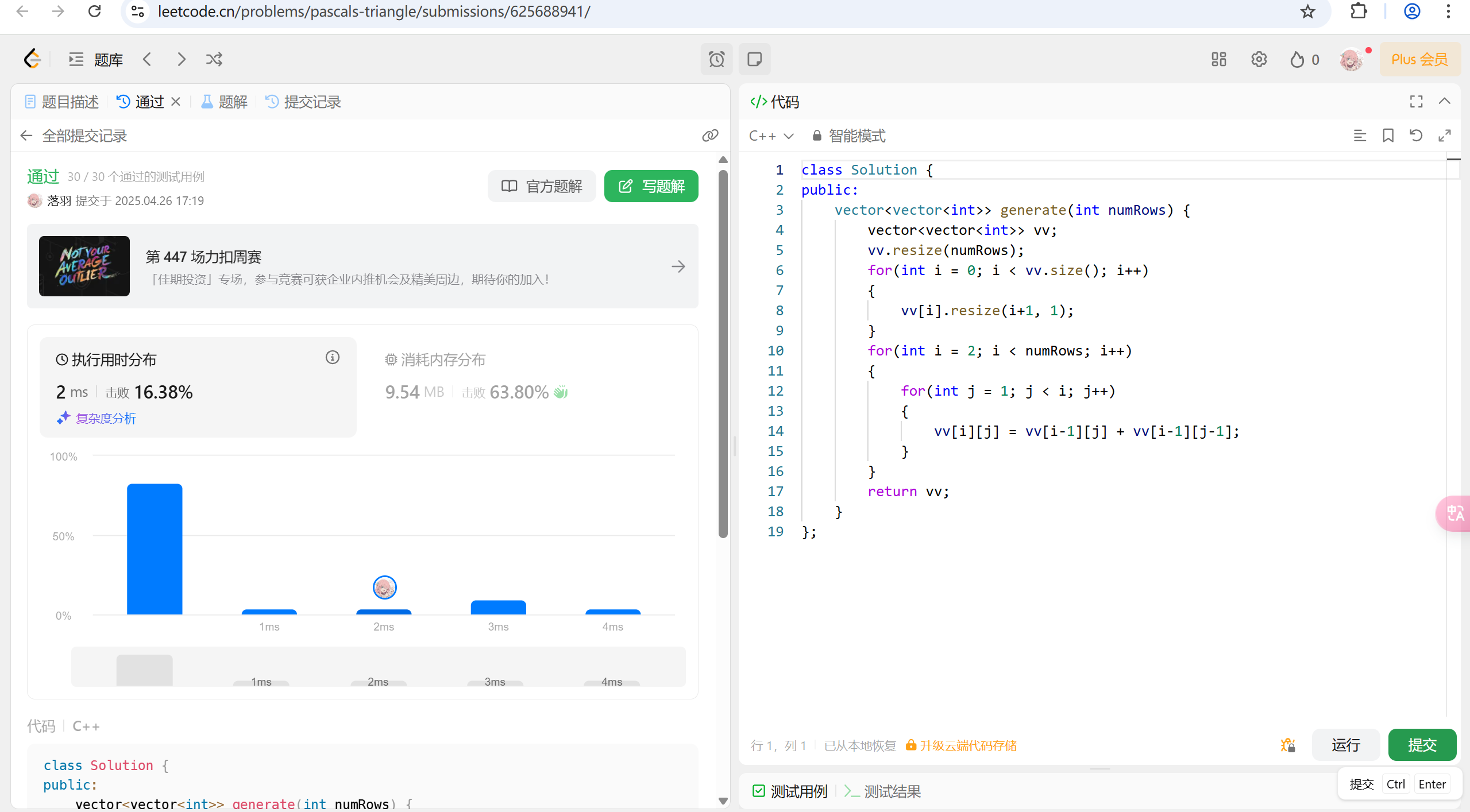Screen dimensions: 1470x812
Task: Reset the code with the undo arrow icon
Action: (x=1416, y=136)
